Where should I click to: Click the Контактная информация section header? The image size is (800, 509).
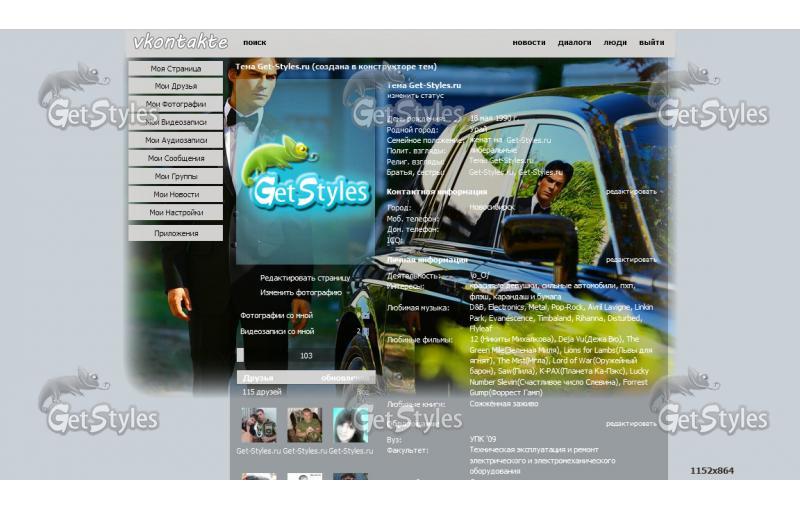pyautogui.click(x=437, y=192)
